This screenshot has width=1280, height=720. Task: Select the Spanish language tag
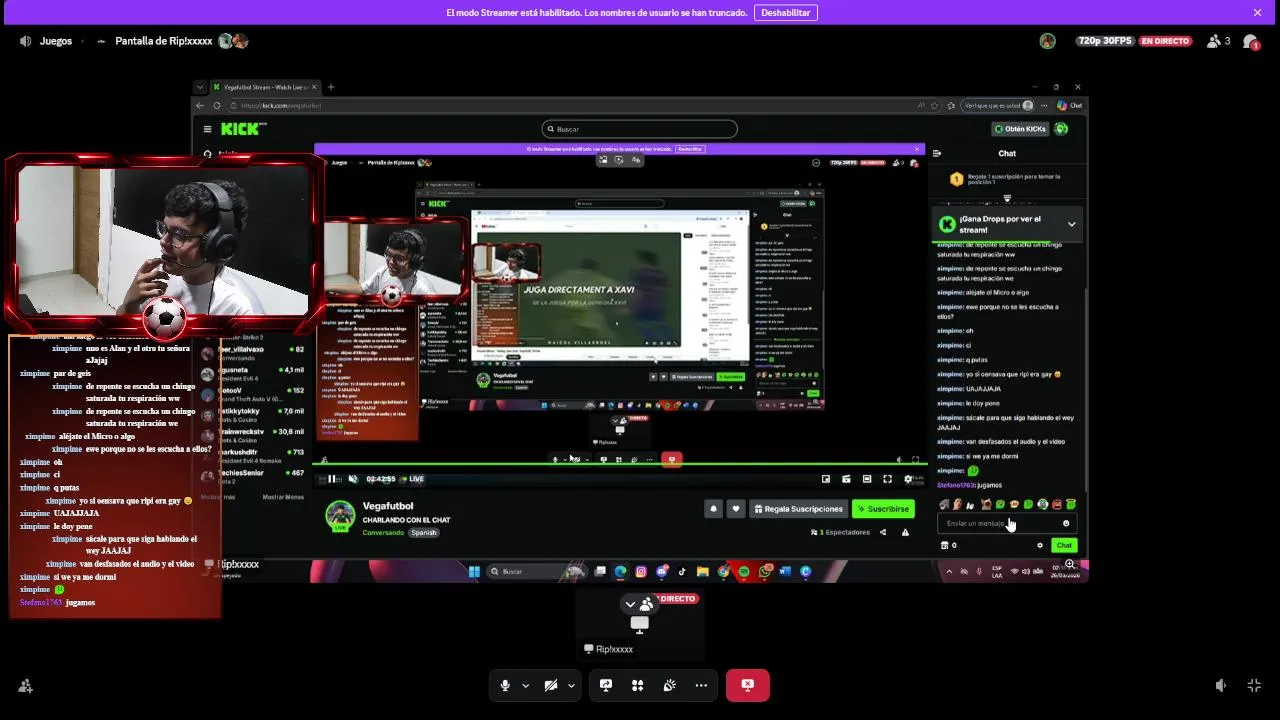pyautogui.click(x=423, y=533)
